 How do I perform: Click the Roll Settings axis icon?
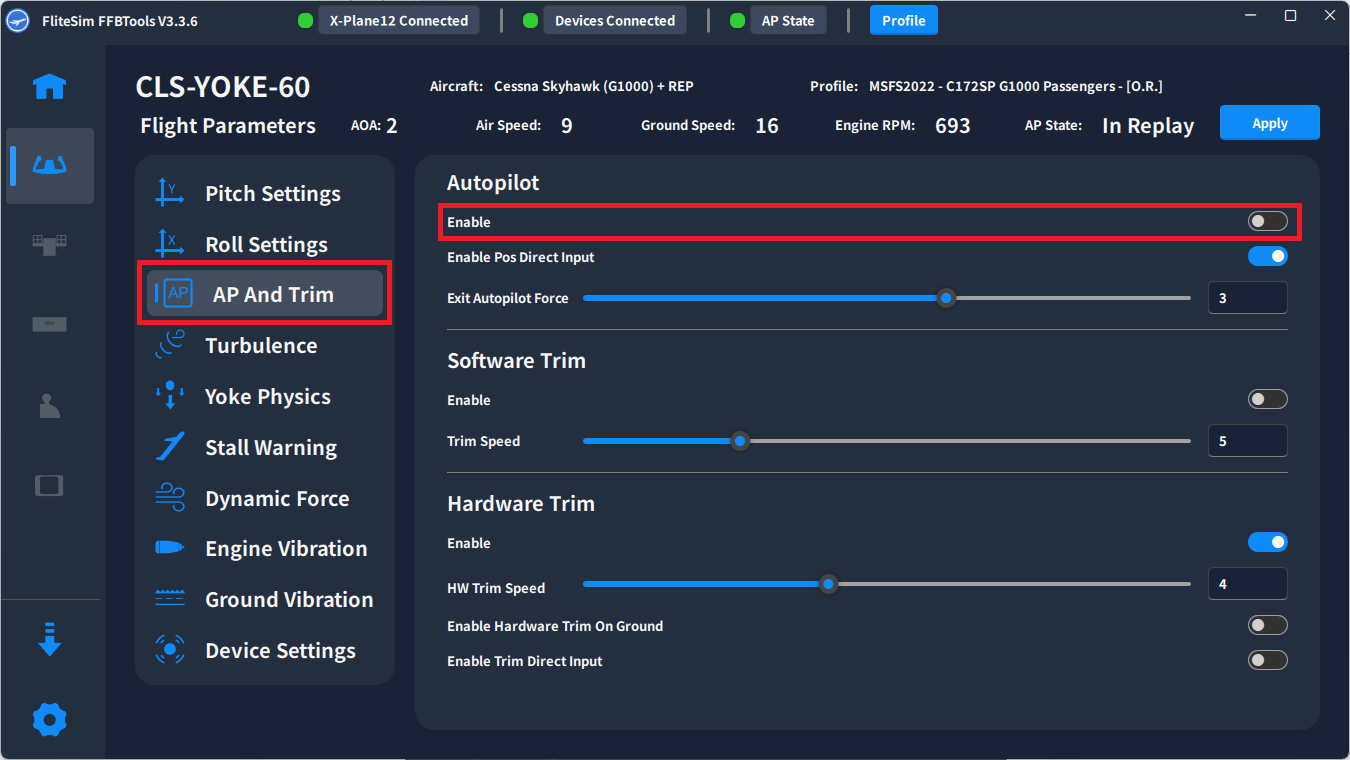point(170,244)
